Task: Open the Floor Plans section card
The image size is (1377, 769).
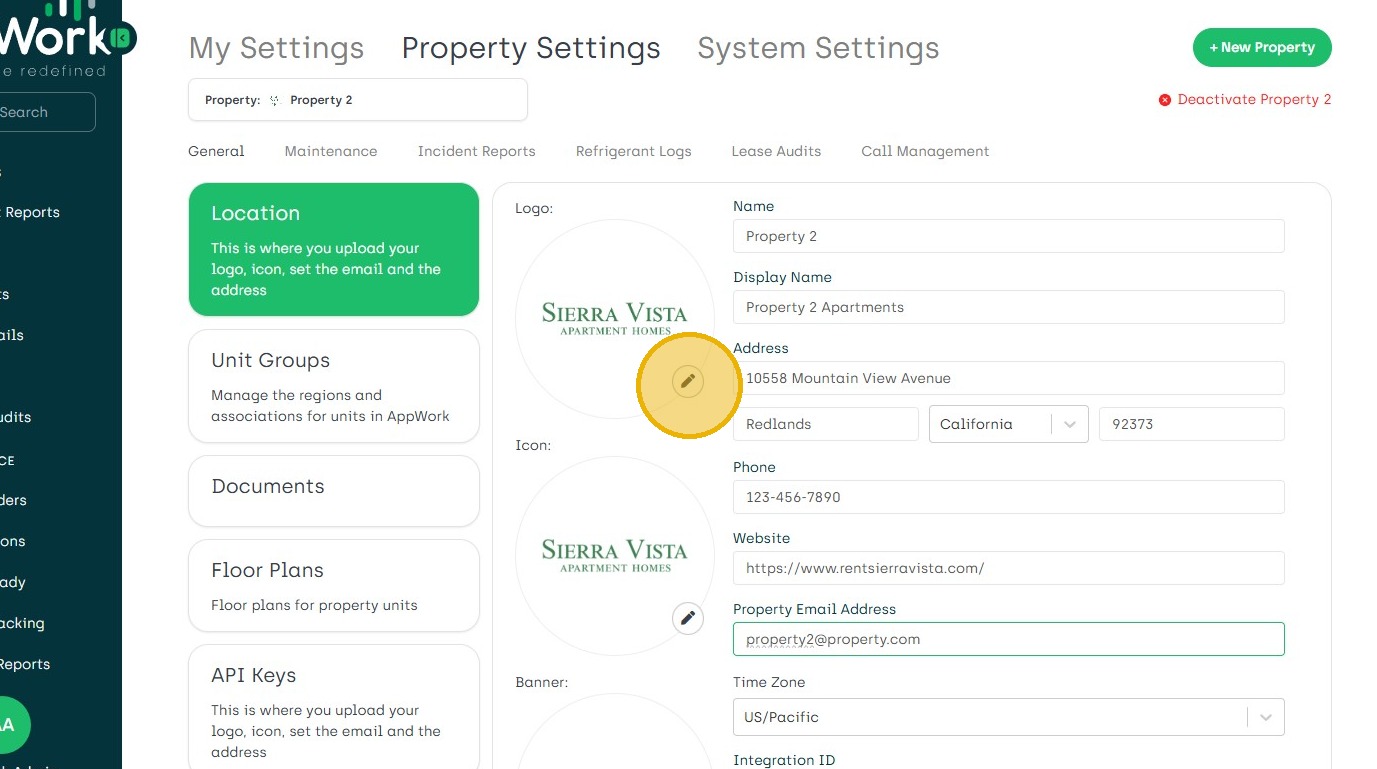Action: point(333,585)
